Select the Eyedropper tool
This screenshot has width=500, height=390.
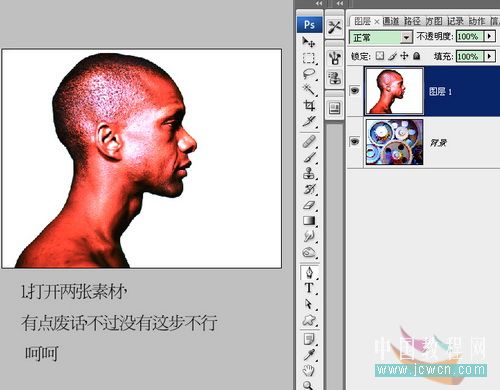[309, 355]
